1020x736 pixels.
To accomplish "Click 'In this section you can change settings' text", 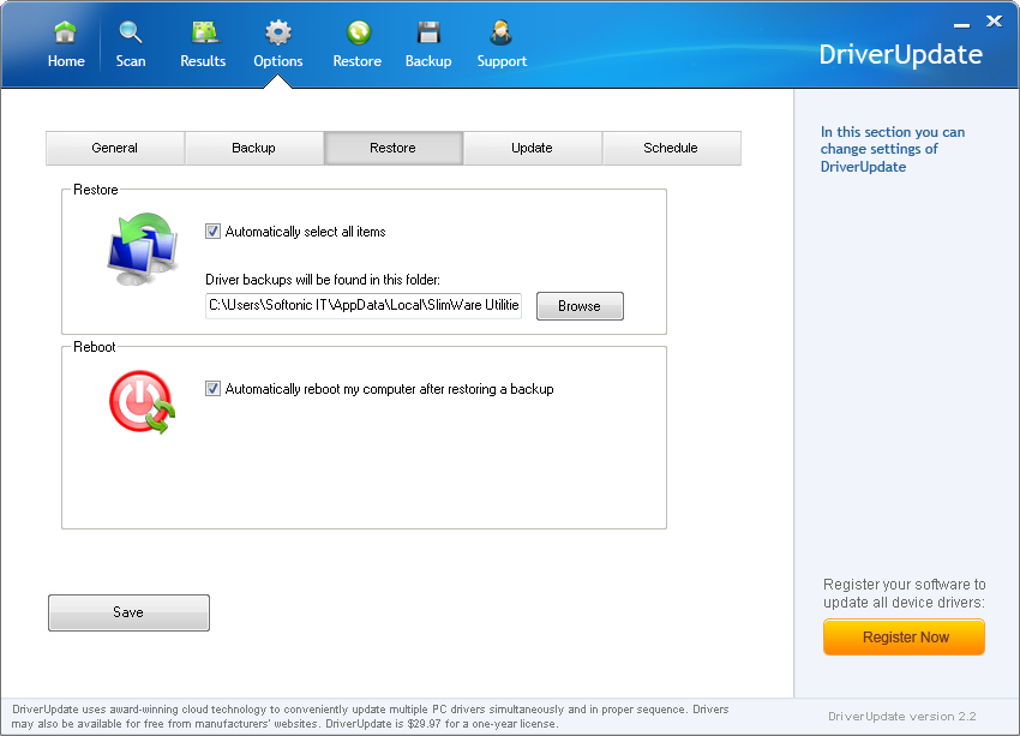I will pyautogui.click(x=892, y=149).
